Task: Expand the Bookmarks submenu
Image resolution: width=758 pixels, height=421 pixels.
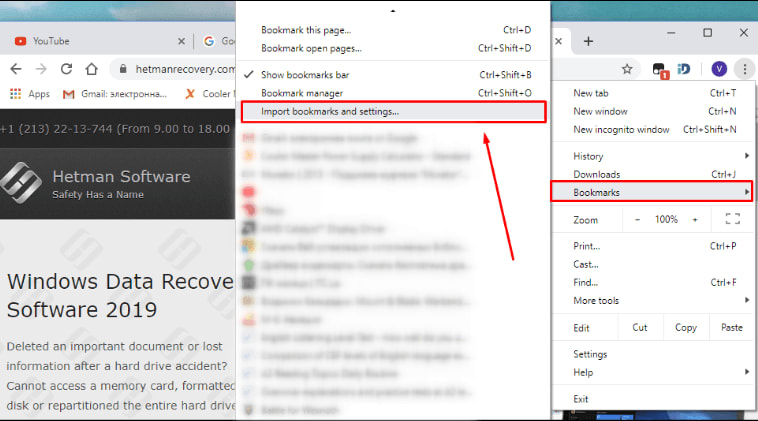Action: tap(652, 192)
